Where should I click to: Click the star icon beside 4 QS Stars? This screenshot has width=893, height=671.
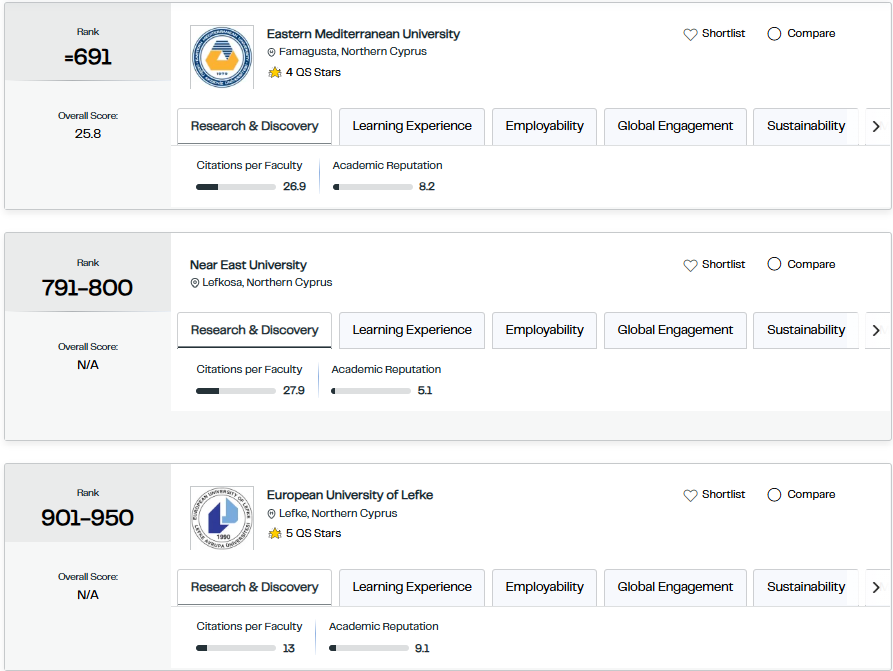coord(275,72)
